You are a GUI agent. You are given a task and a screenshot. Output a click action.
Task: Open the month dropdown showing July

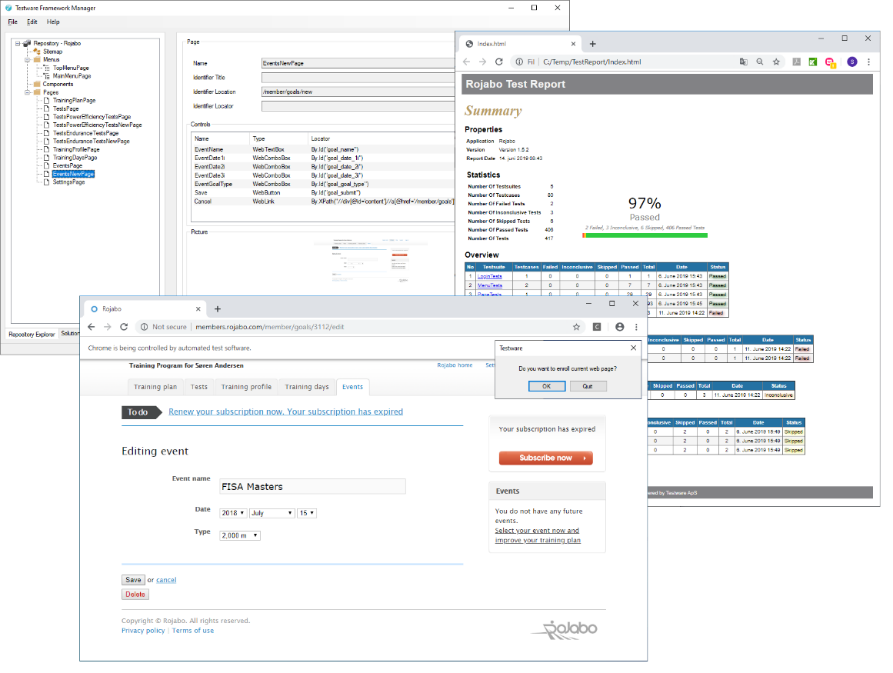tap(272, 513)
